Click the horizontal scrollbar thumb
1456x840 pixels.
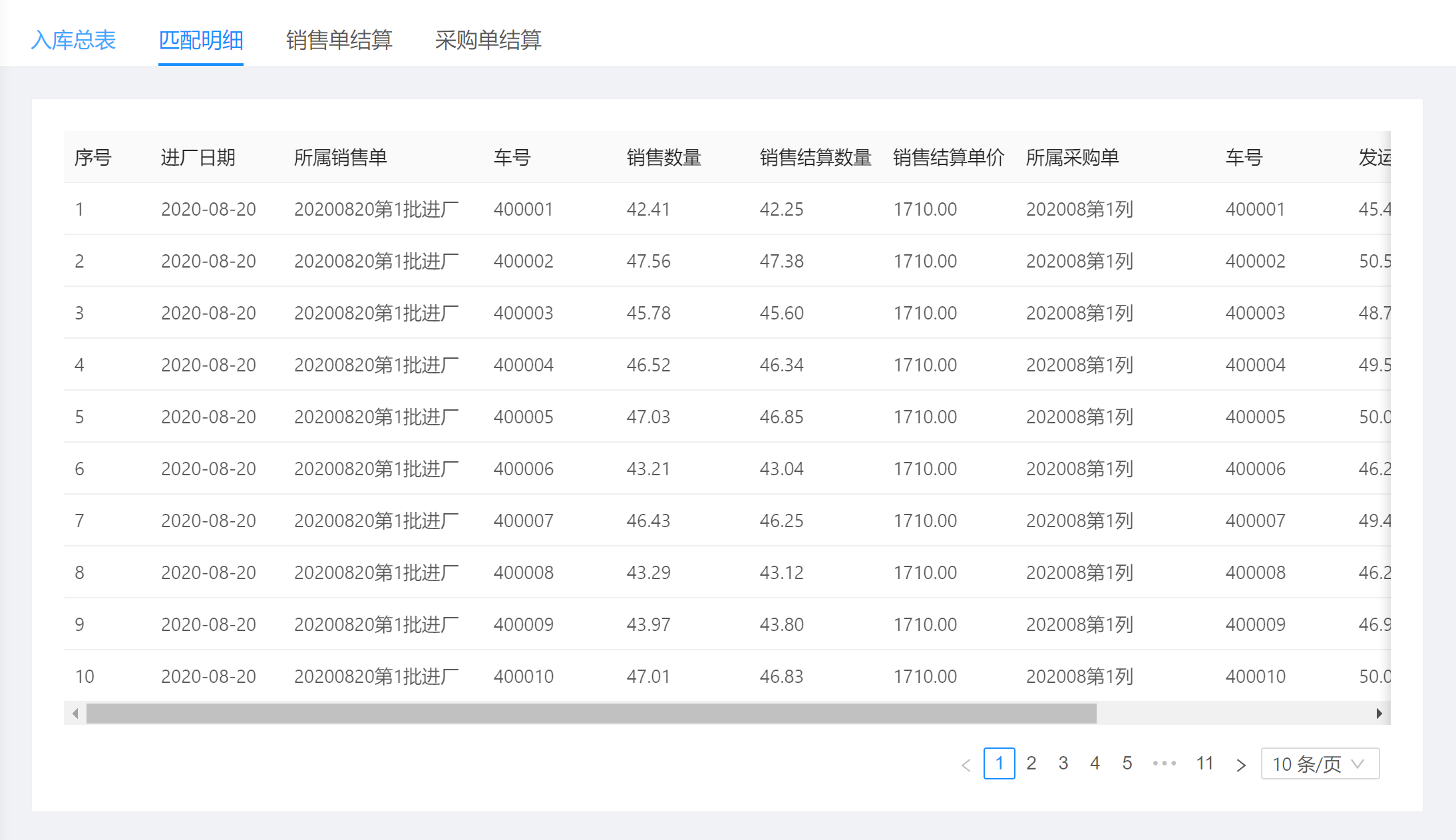pos(591,714)
